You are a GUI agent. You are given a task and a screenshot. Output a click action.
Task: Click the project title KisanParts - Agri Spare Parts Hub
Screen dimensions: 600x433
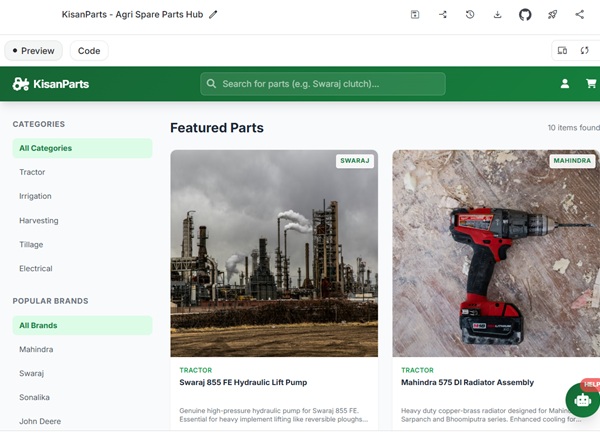click(132, 15)
